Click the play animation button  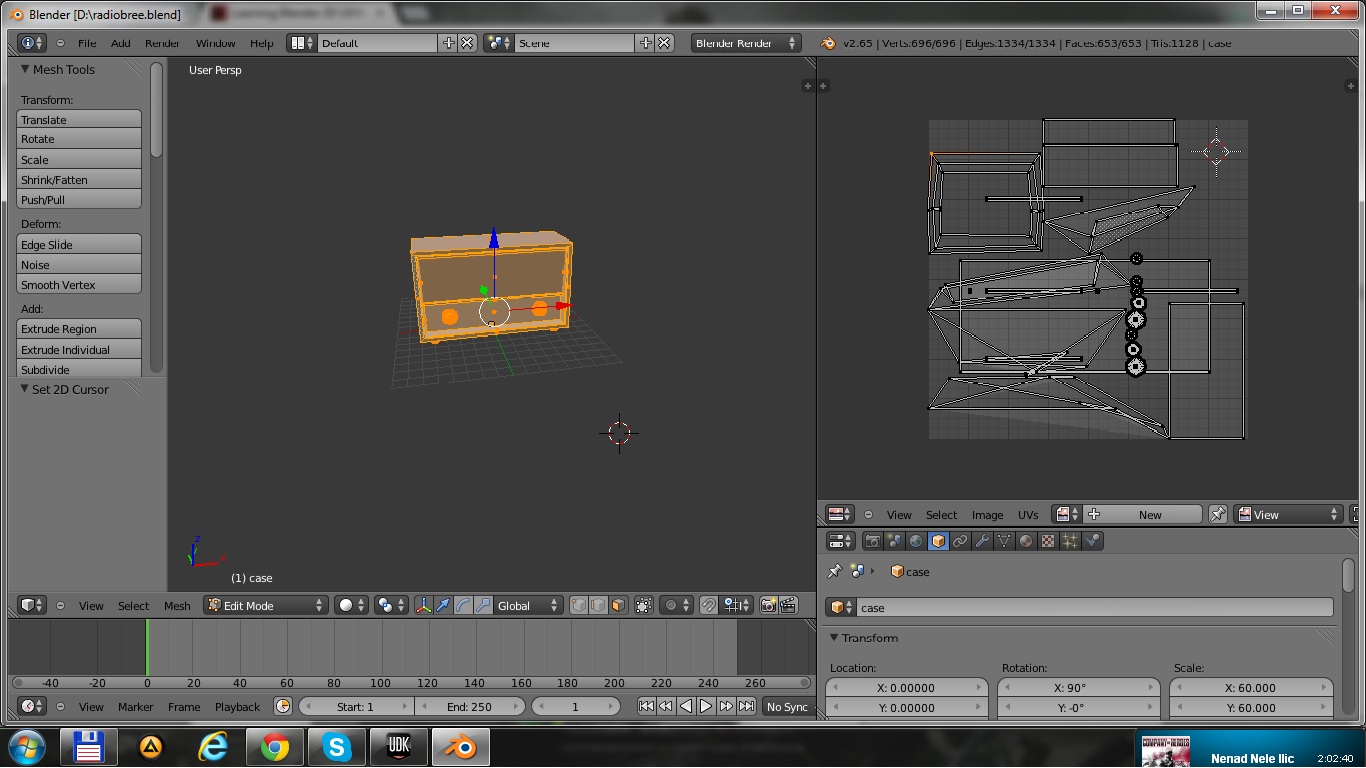click(x=706, y=706)
